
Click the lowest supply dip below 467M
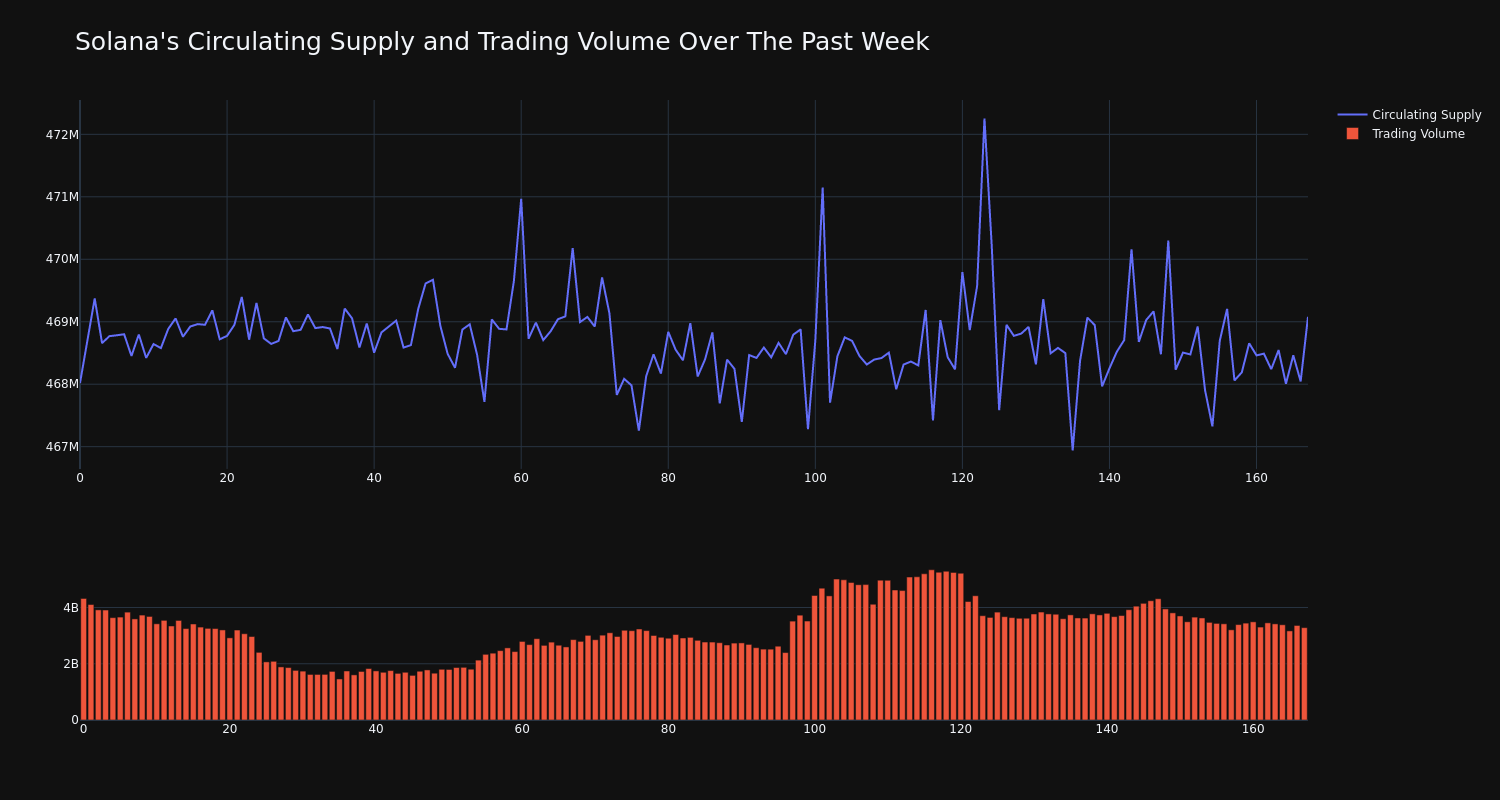click(x=1073, y=449)
